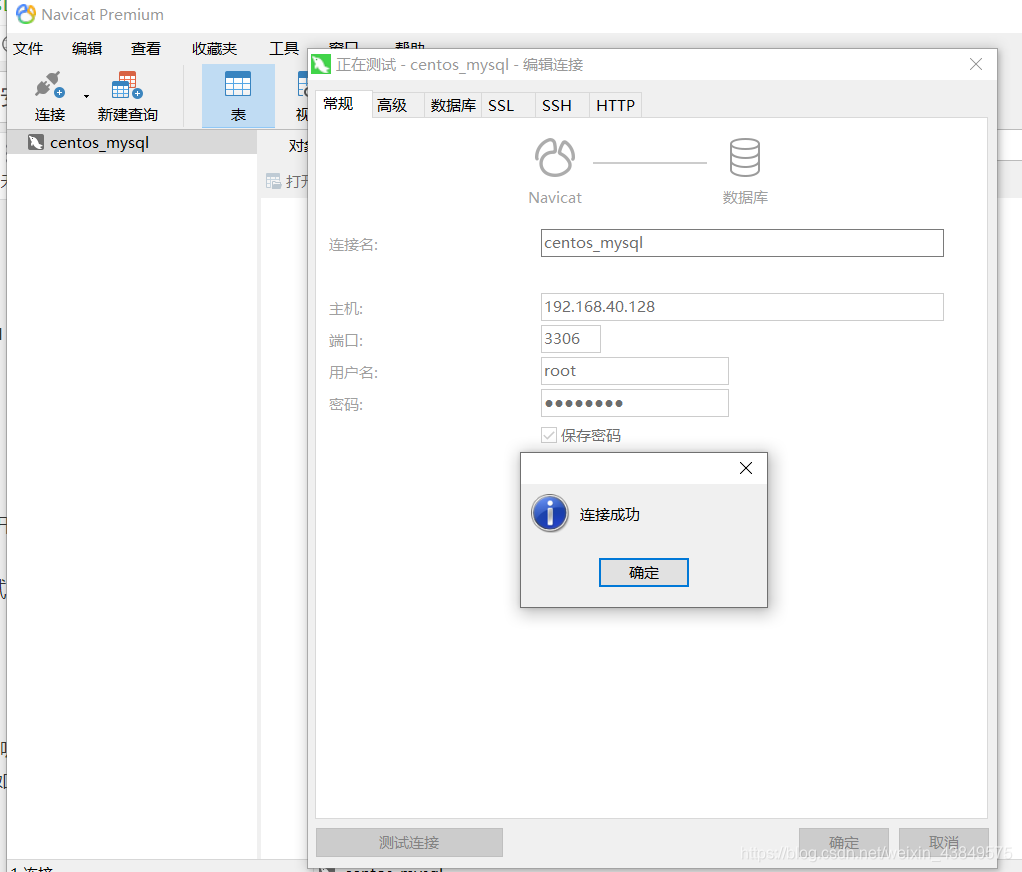Click the 连接名 input field

(742, 243)
